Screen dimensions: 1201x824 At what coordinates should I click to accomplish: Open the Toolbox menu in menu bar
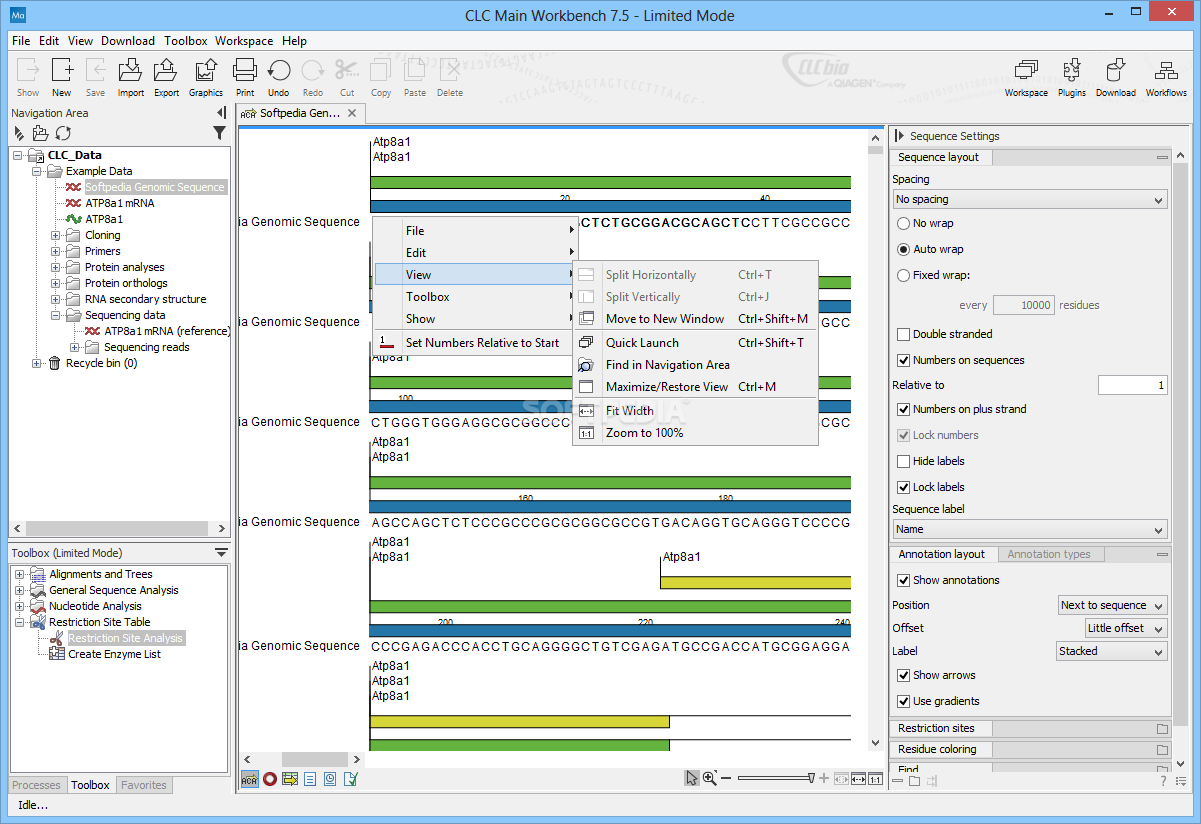[x=186, y=41]
